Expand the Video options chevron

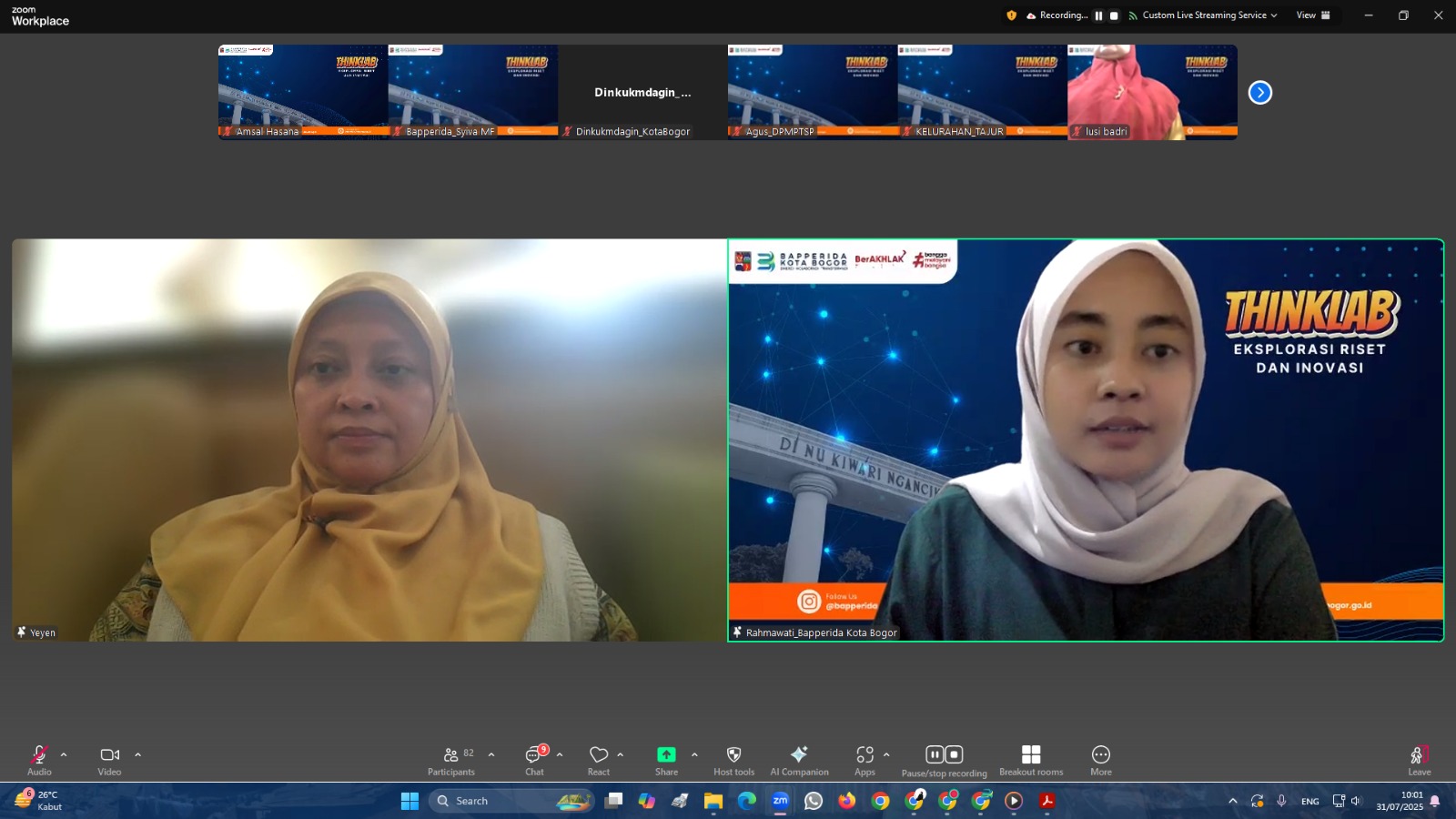[138, 754]
